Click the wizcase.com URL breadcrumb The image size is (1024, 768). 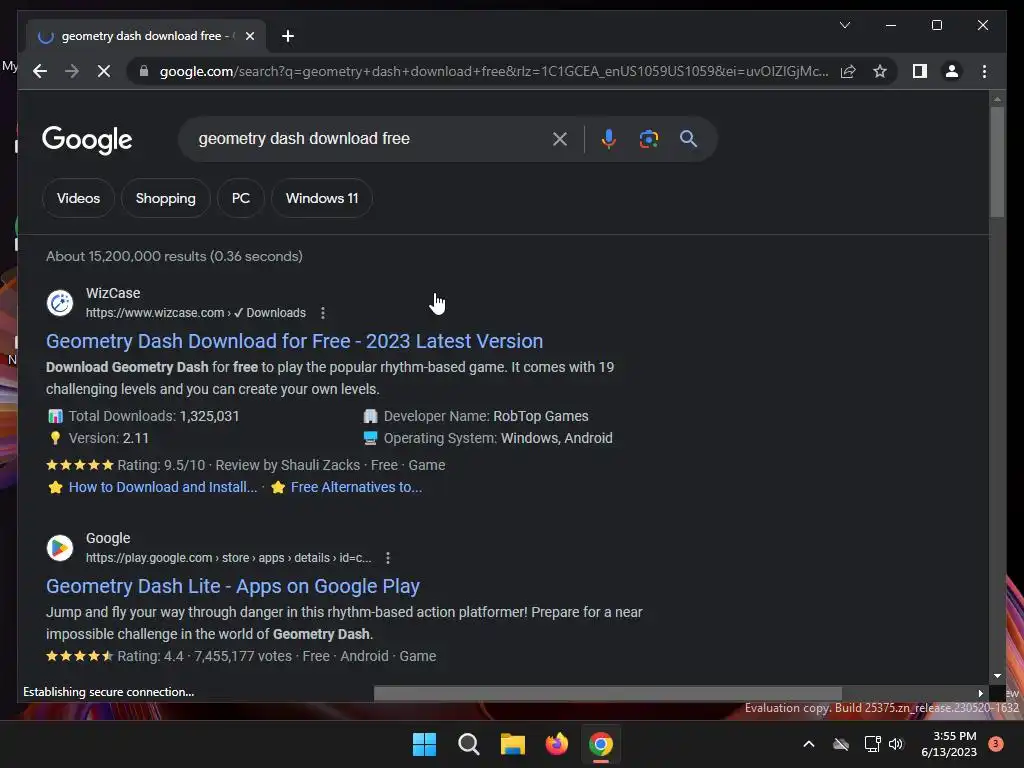click(x=195, y=313)
